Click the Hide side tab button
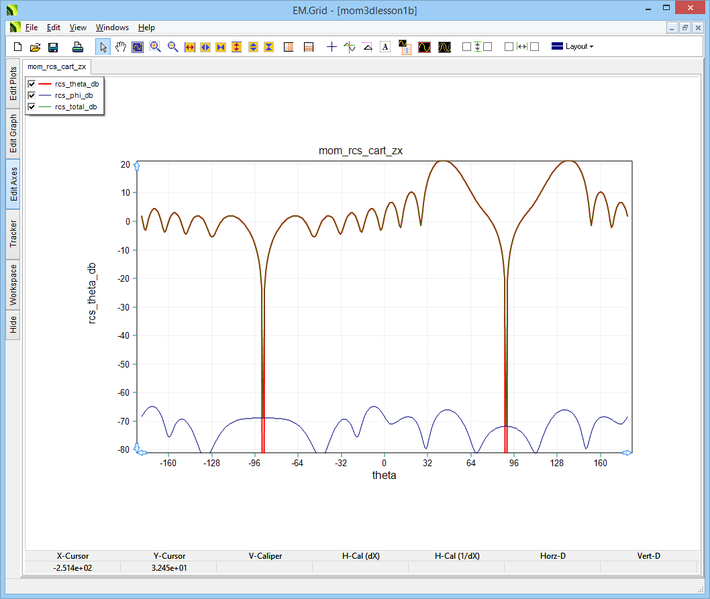Image resolution: width=710 pixels, height=599 pixels. [13, 324]
